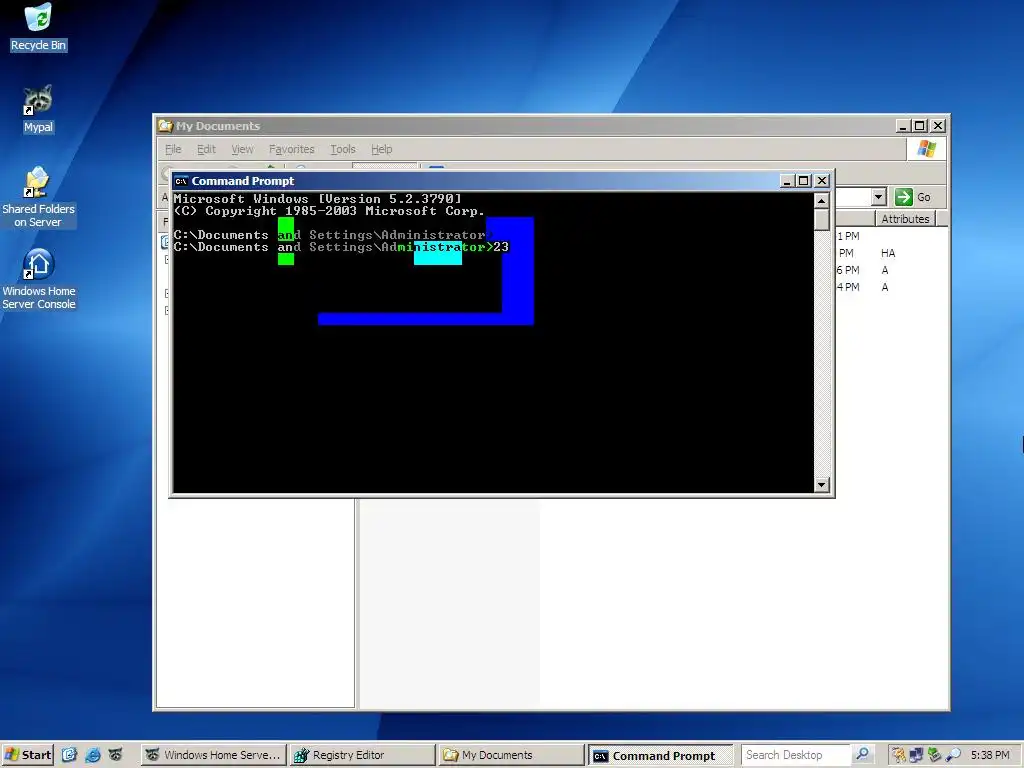Open the Edit menu in My Documents
Viewport: 1024px width, 768px height.
tap(206, 150)
